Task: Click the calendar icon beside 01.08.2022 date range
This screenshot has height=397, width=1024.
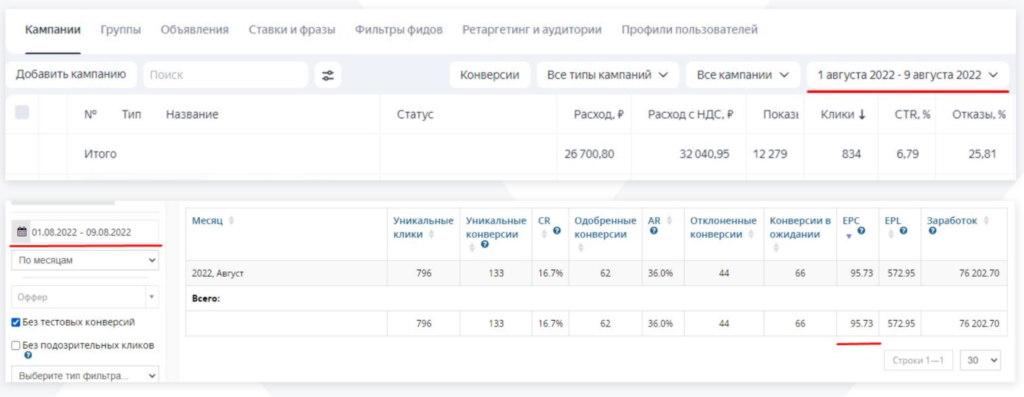Action: (22, 232)
